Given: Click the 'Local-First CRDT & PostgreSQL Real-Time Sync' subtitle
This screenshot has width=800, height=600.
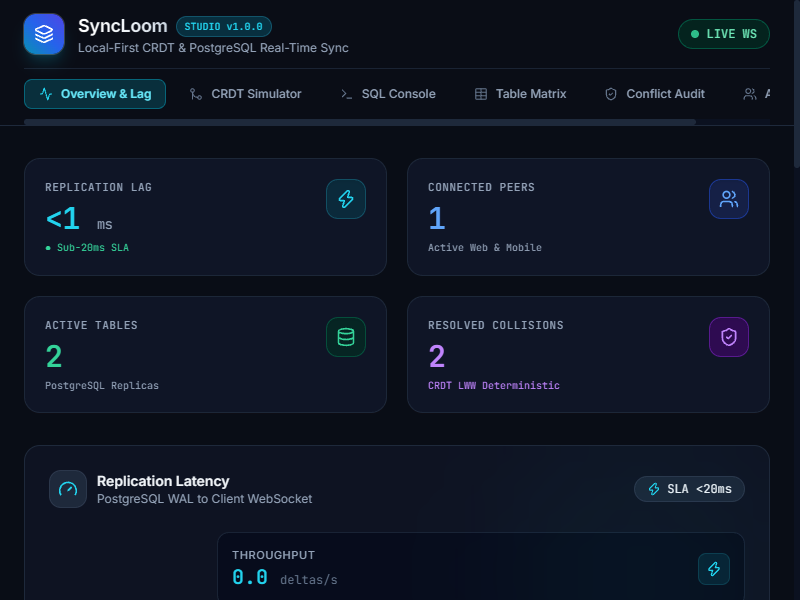Looking at the screenshot, I should [213, 48].
